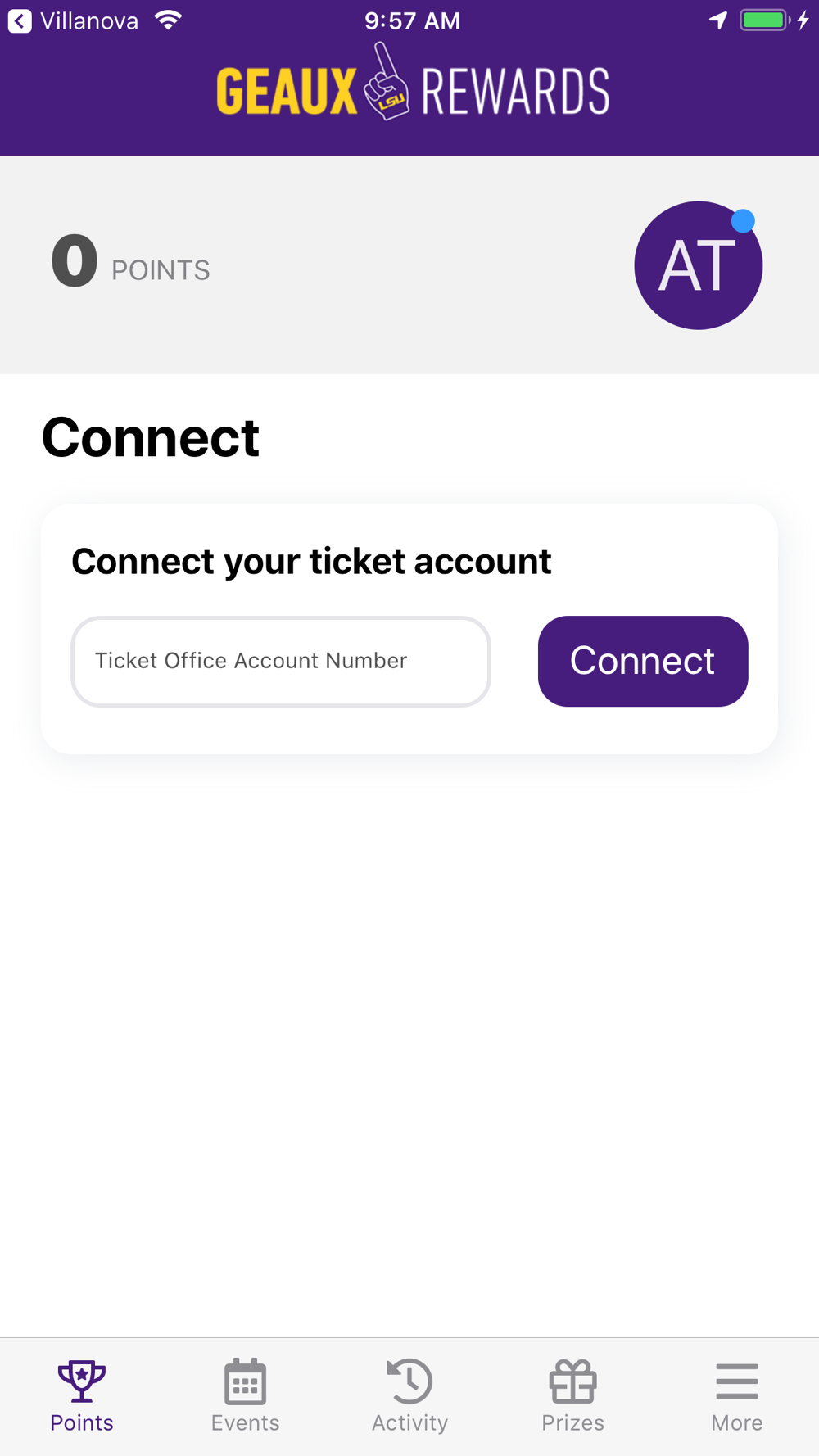Screen dimensions: 819x1456
Task: Open the Activity history clock icon
Action: coord(409,1381)
